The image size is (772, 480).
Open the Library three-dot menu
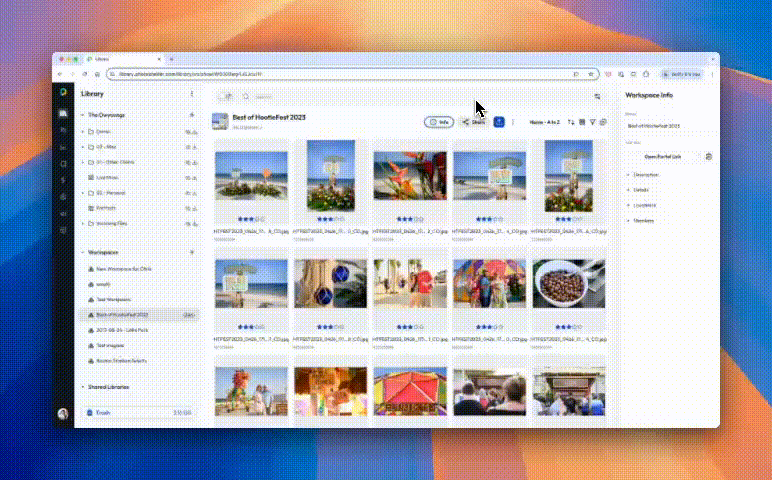192,94
